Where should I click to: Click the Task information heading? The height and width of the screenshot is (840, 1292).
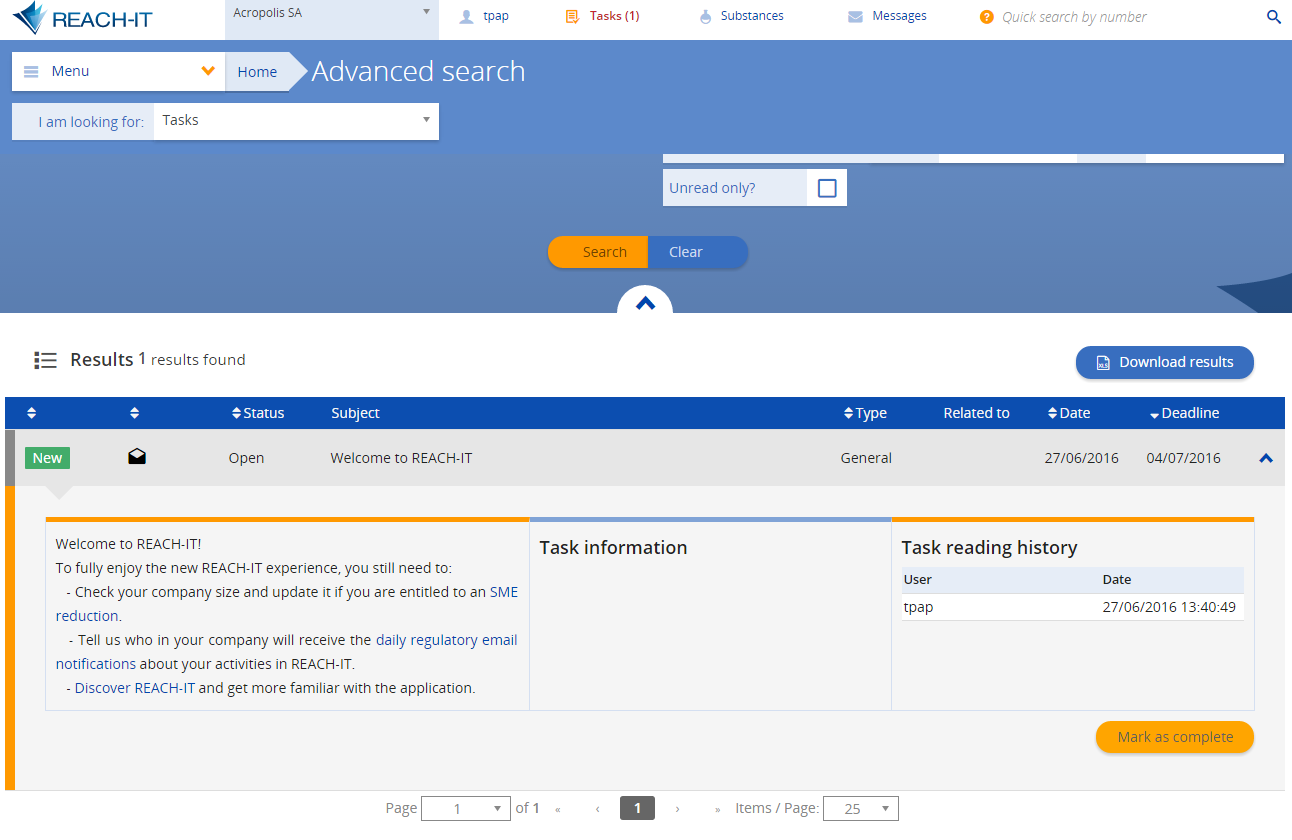tap(614, 547)
